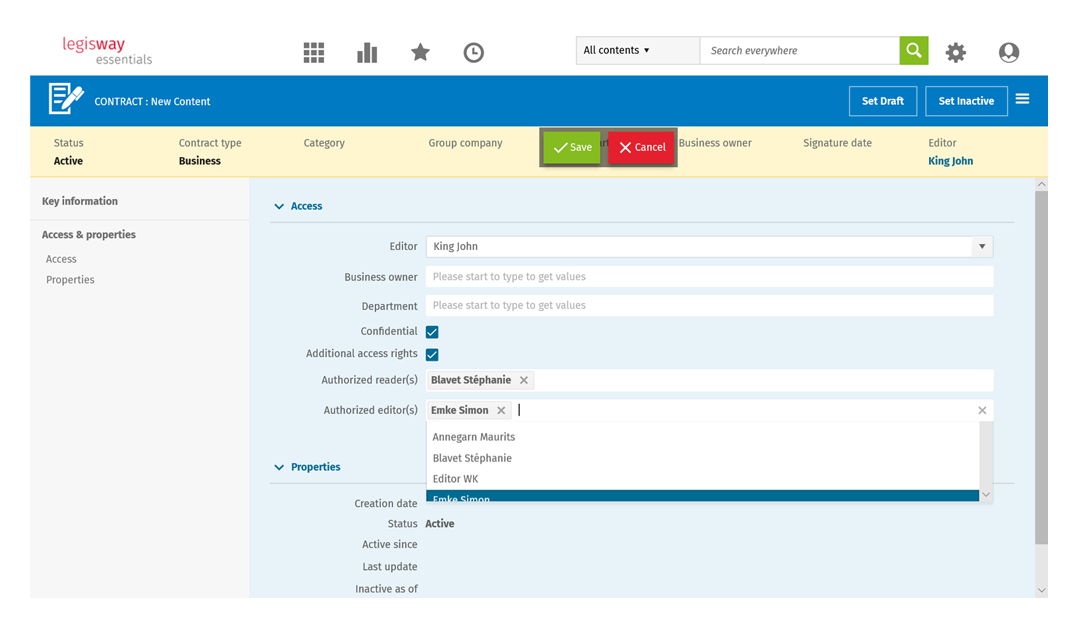
Task: Select Properties in the left sidebar
Action: 70,280
